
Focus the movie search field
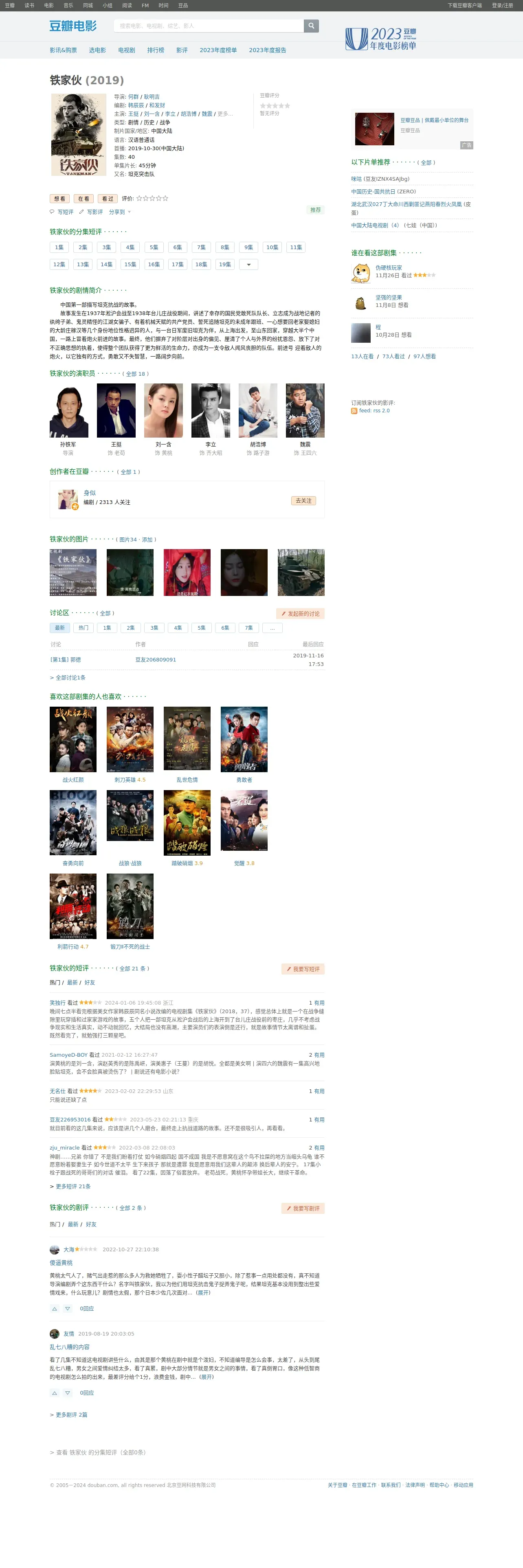pos(208,26)
